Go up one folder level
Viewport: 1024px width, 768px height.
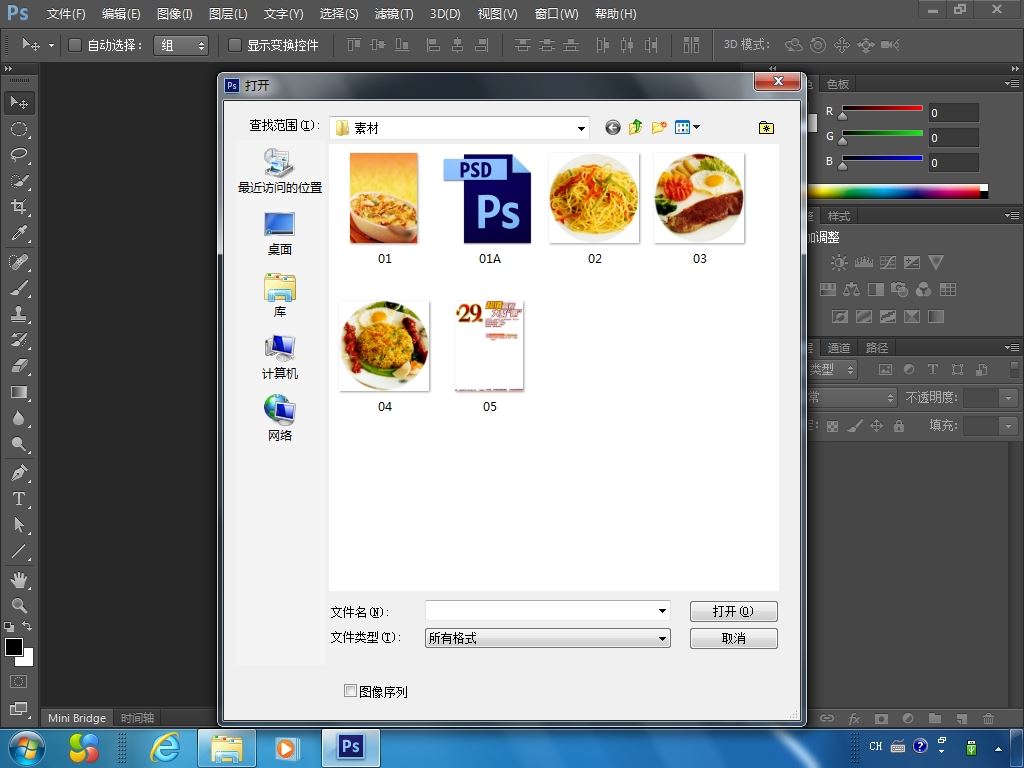pyautogui.click(x=635, y=127)
